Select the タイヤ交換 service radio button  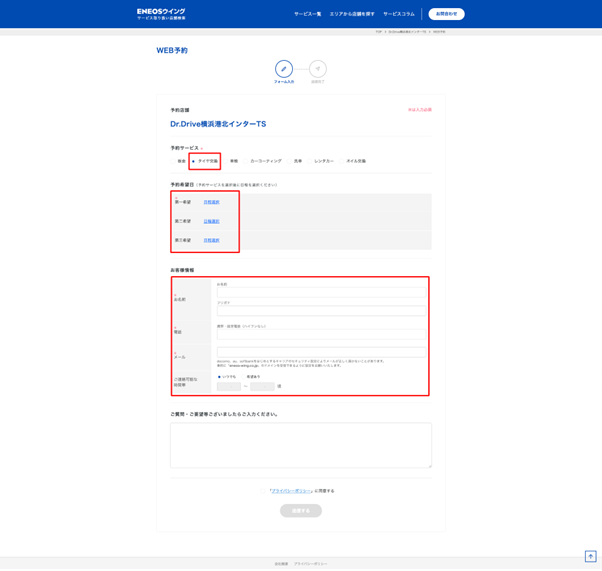[x=194, y=161]
